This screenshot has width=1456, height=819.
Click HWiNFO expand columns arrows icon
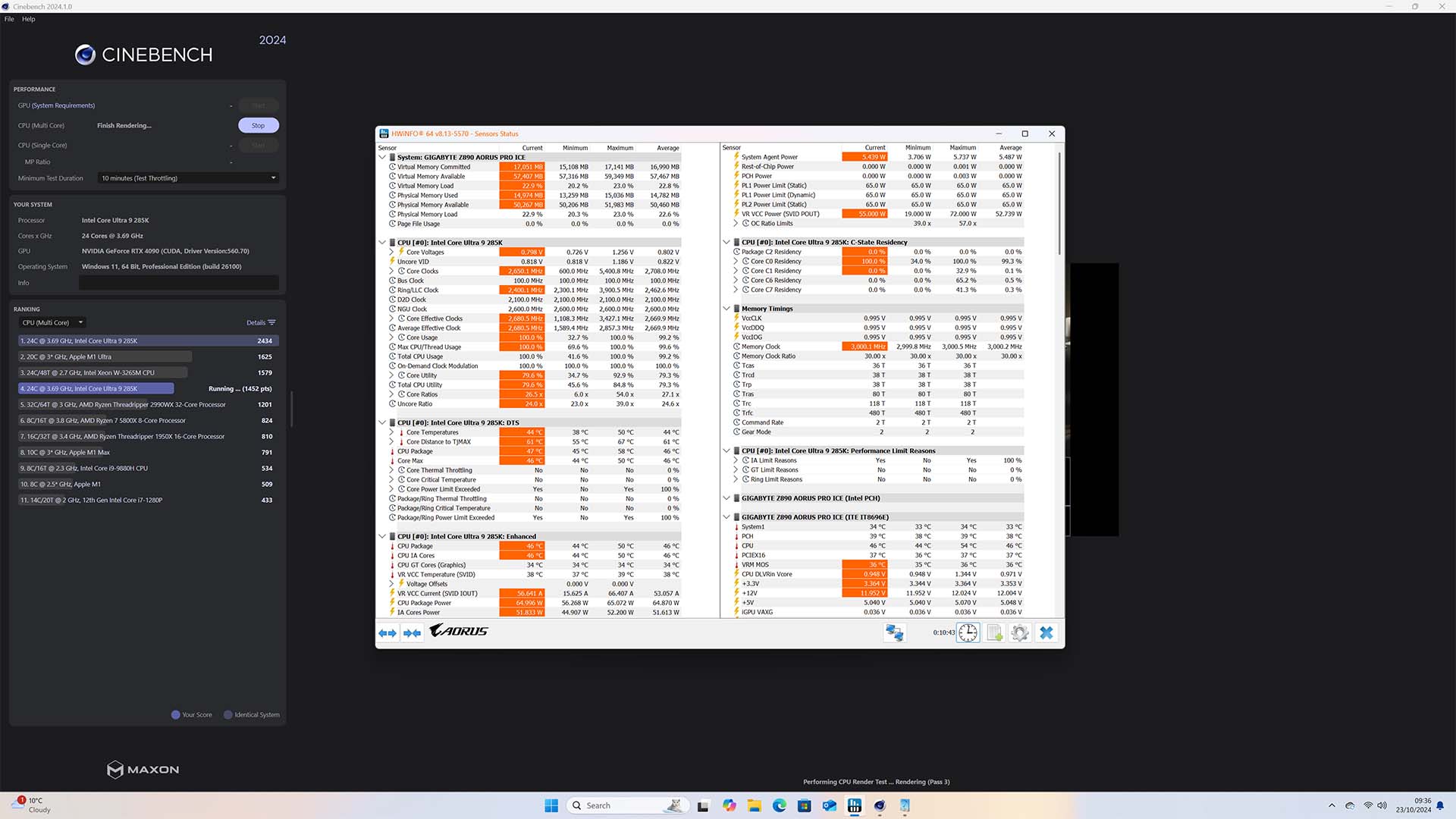[x=388, y=632]
